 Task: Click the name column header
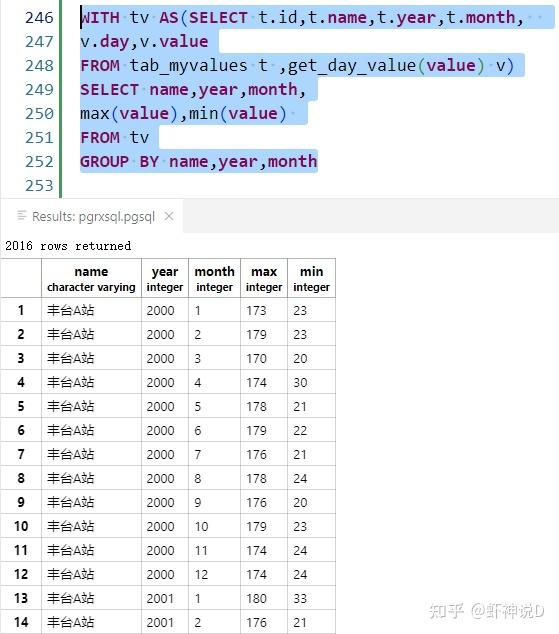tap(91, 279)
